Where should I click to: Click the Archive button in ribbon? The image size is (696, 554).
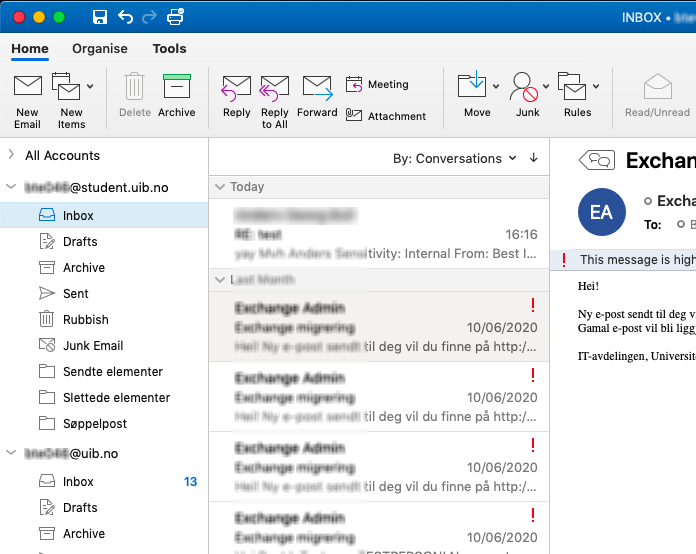tap(176, 88)
